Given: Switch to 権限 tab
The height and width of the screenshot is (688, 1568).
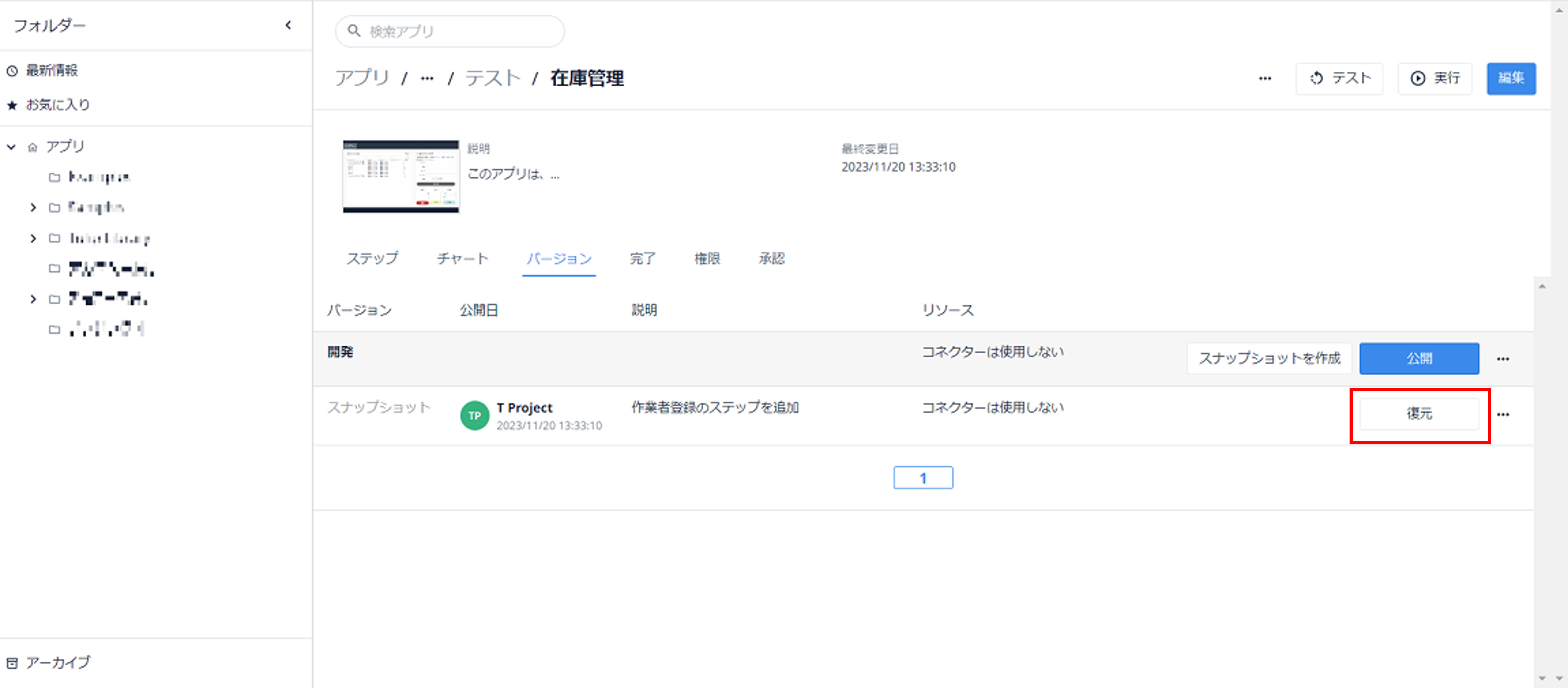Looking at the screenshot, I should 707,259.
